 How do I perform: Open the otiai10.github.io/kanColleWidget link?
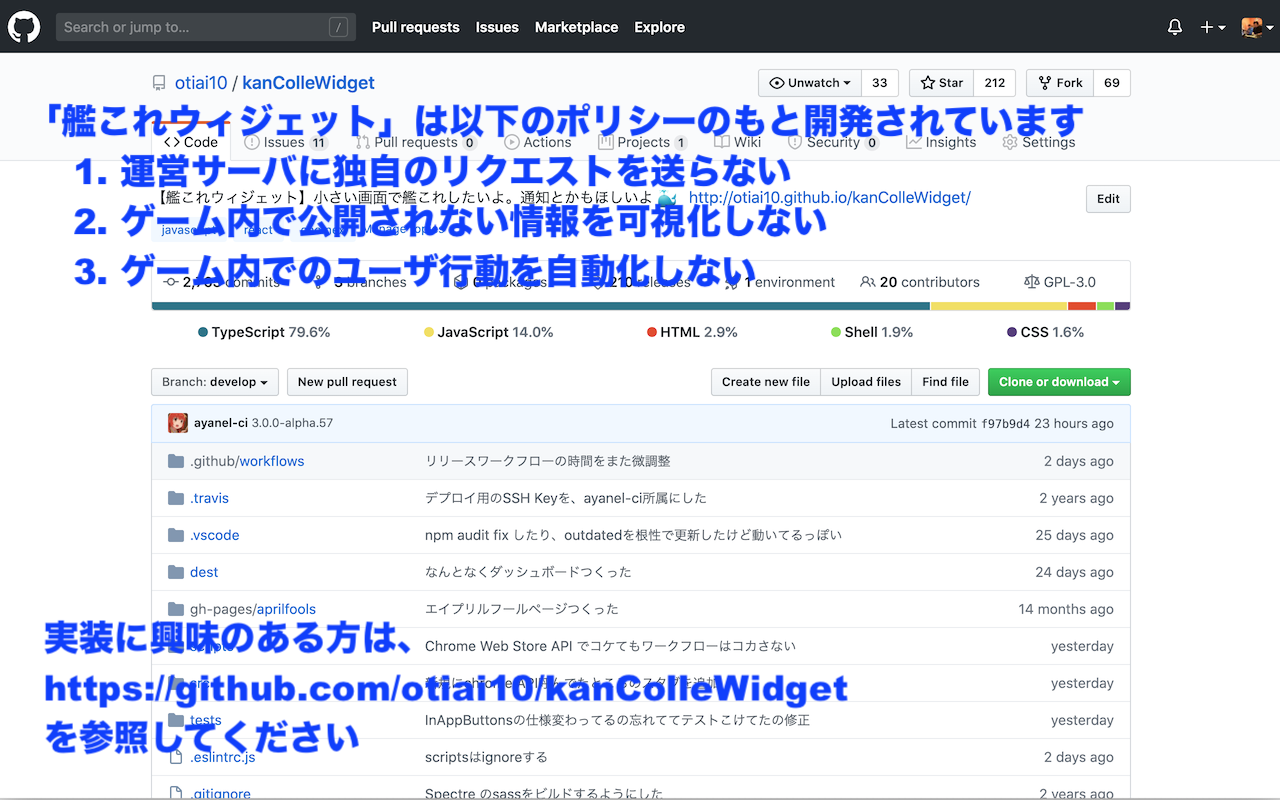(x=830, y=198)
